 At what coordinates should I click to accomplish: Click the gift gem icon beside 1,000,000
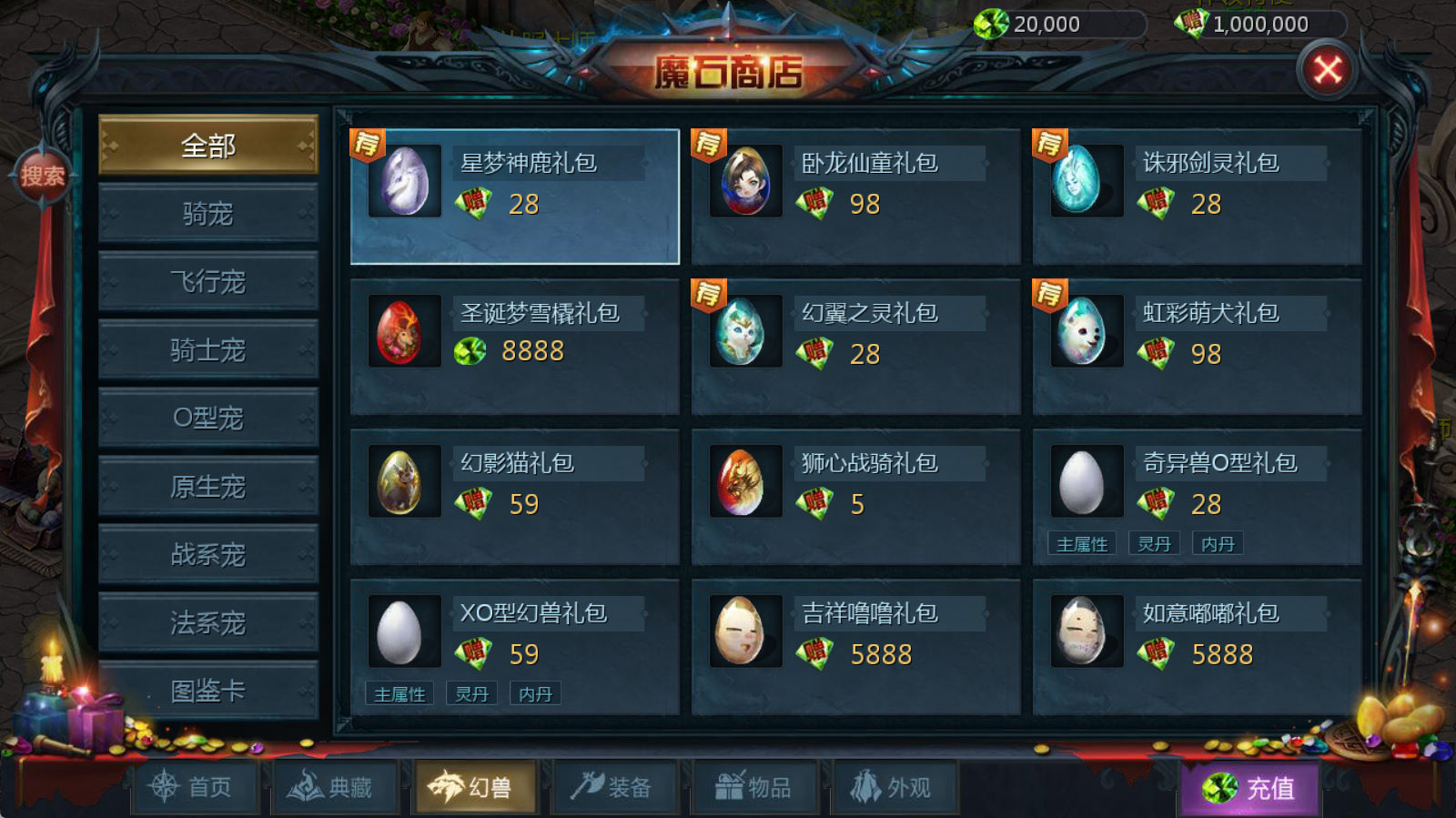coord(1191,23)
